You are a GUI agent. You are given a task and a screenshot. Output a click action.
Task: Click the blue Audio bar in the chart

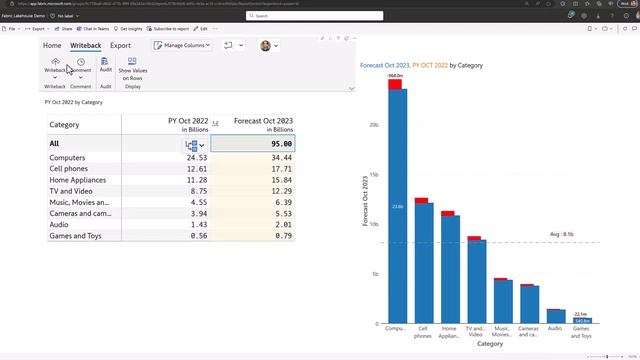tap(556, 317)
